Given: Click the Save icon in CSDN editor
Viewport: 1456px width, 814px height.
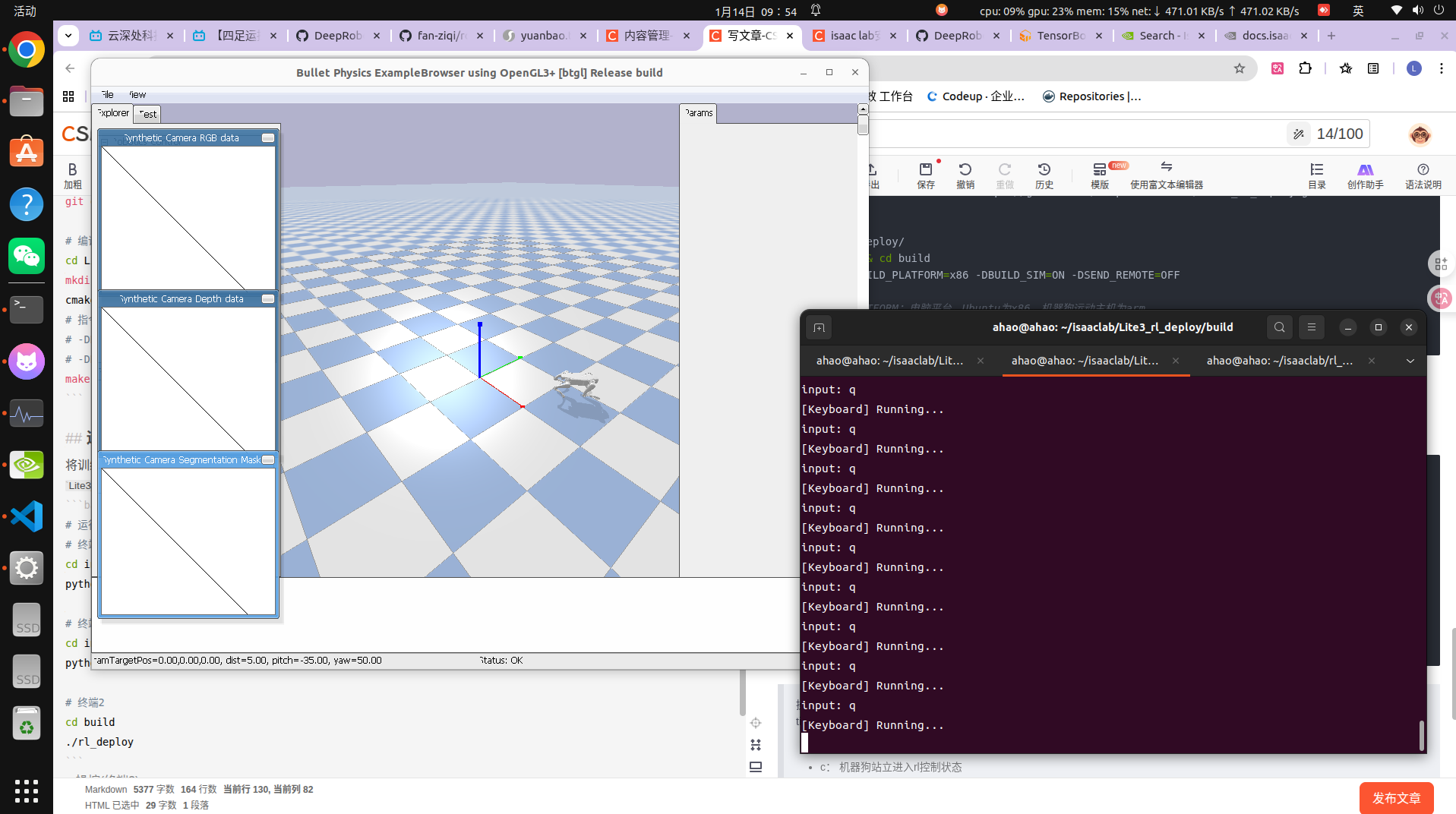Looking at the screenshot, I should tap(926, 175).
